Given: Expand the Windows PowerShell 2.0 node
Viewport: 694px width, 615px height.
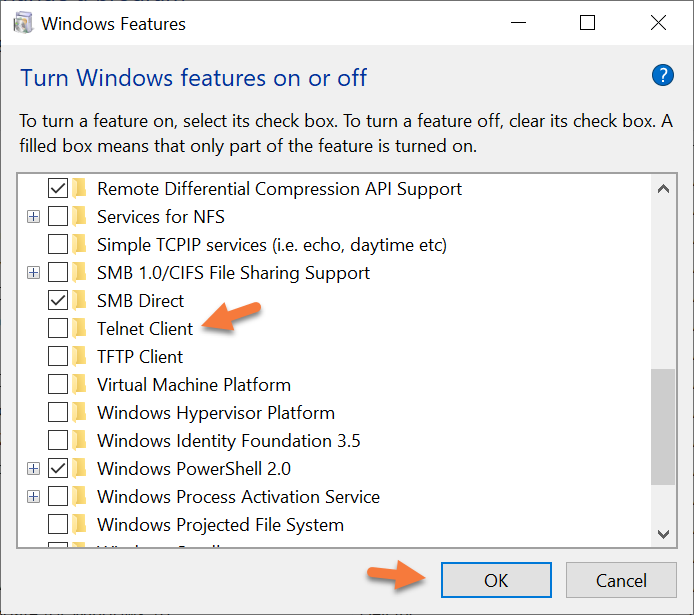Looking at the screenshot, I should [x=34, y=468].
